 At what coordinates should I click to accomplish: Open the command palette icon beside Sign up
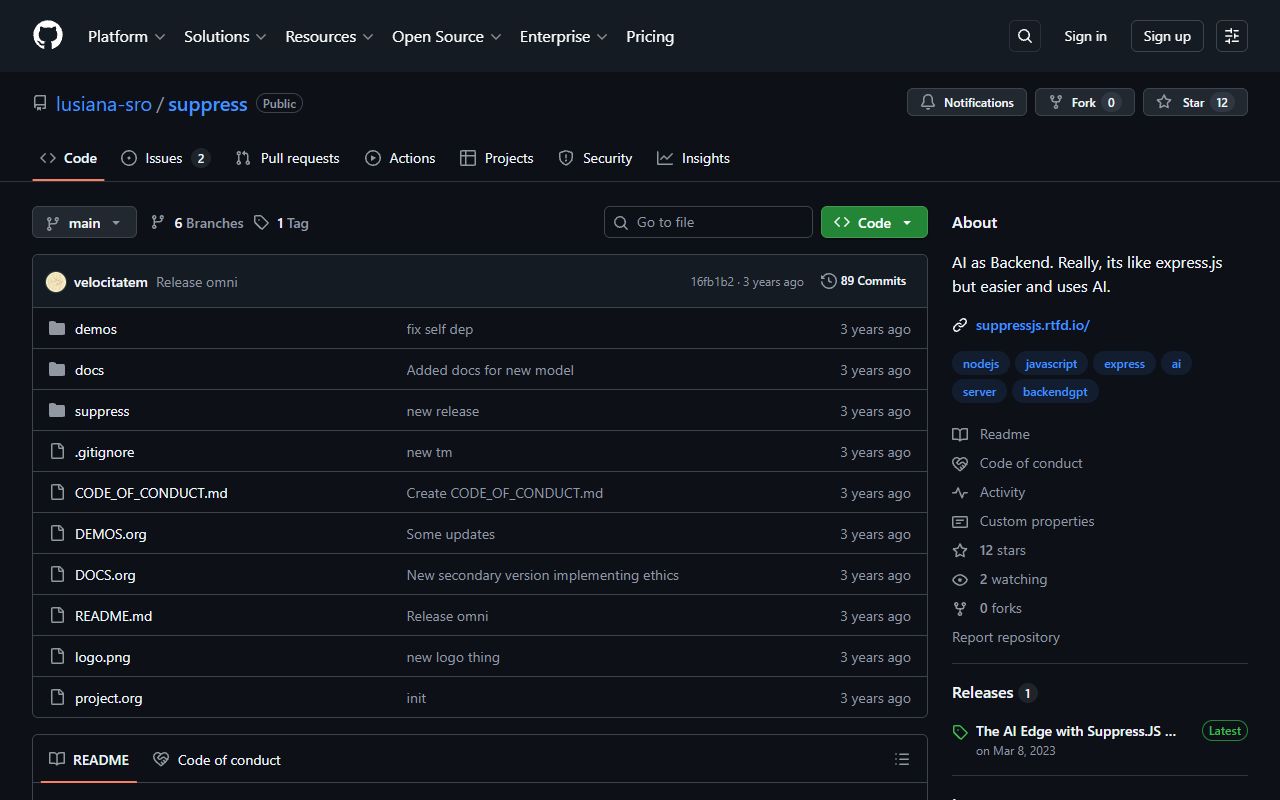(1231, 35)
